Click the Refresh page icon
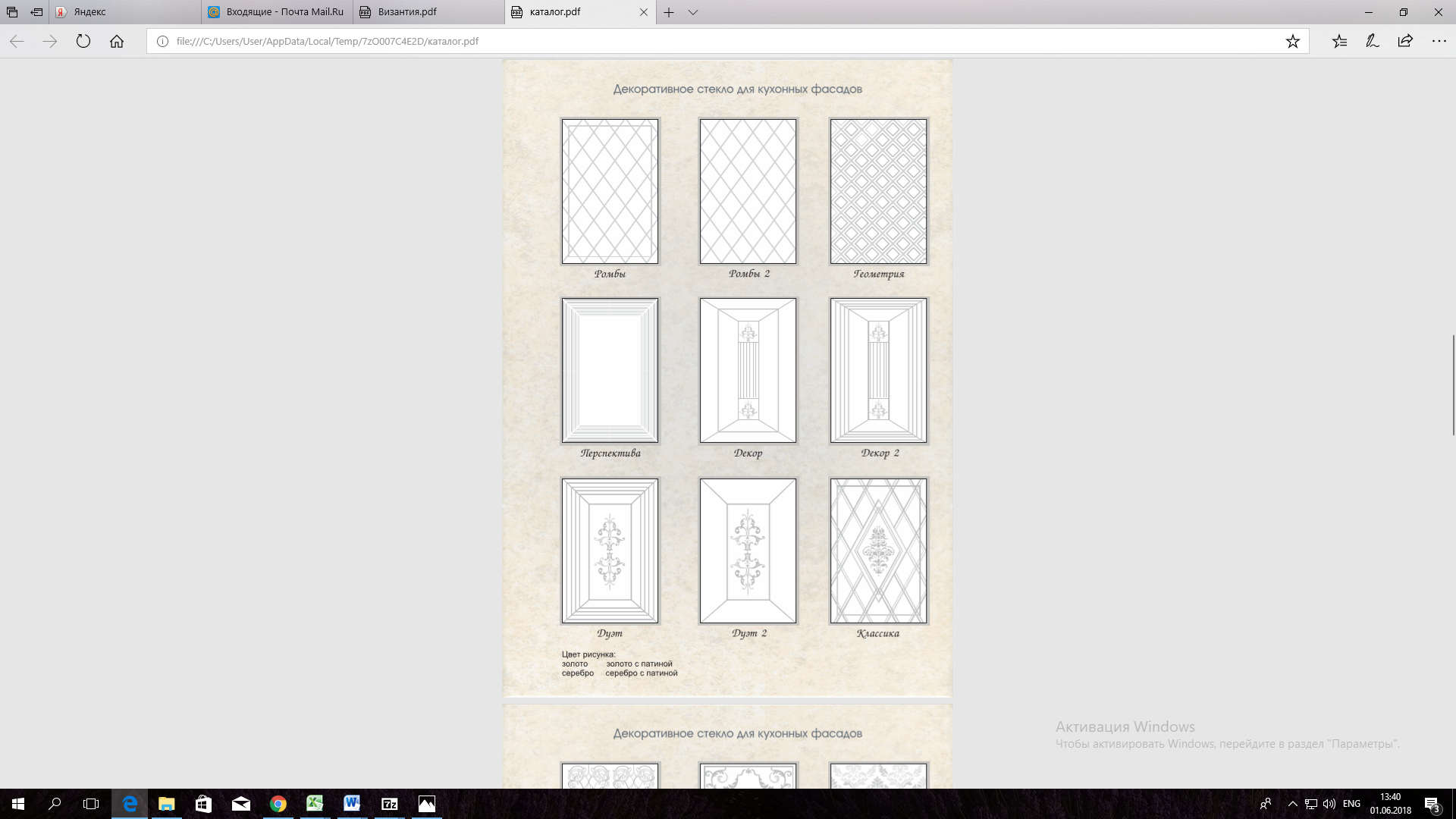Viewport: 1456px width, 819px height. coord(83,42)
